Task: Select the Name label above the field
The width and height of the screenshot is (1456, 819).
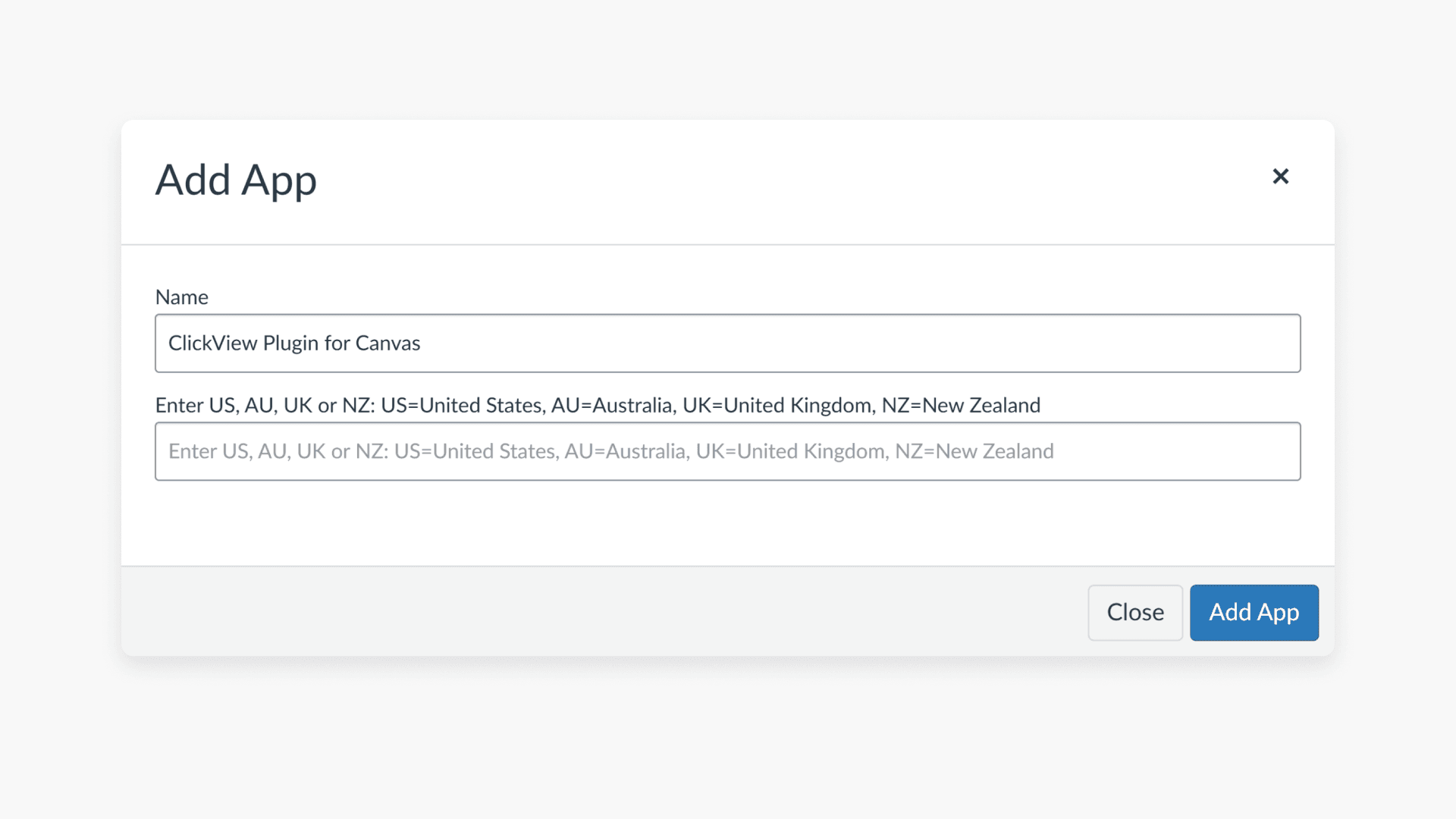Action: [181, 297]
